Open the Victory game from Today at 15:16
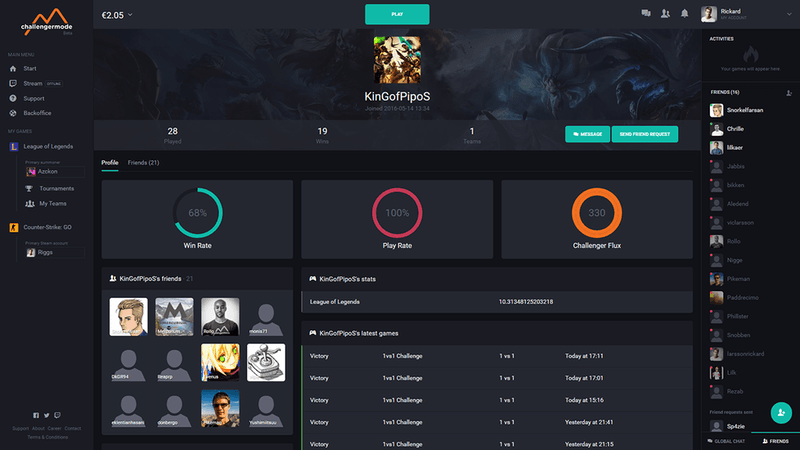Viewport: 800px width, 450px height. 497,401
